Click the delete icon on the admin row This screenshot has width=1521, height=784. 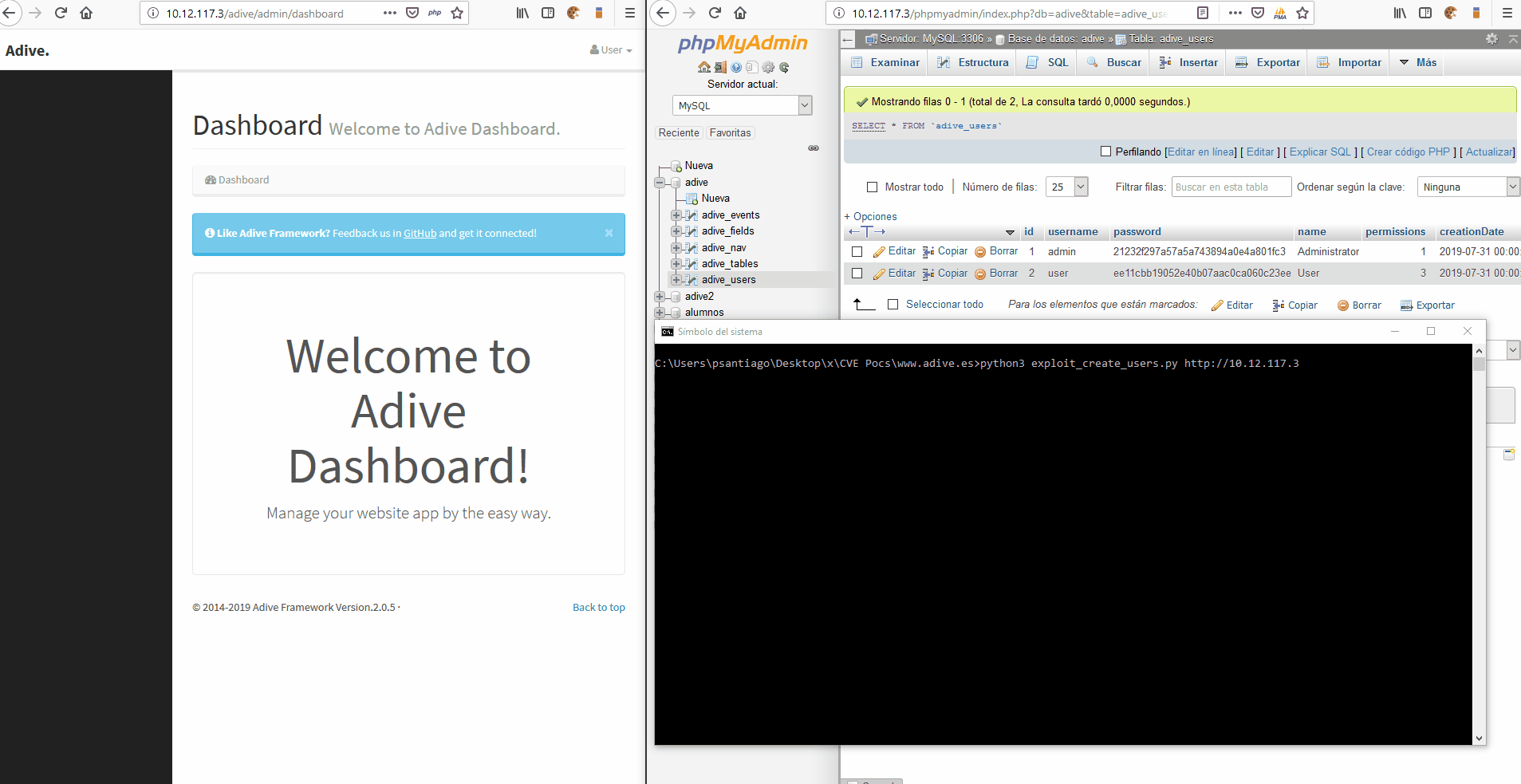click(980, 251)
